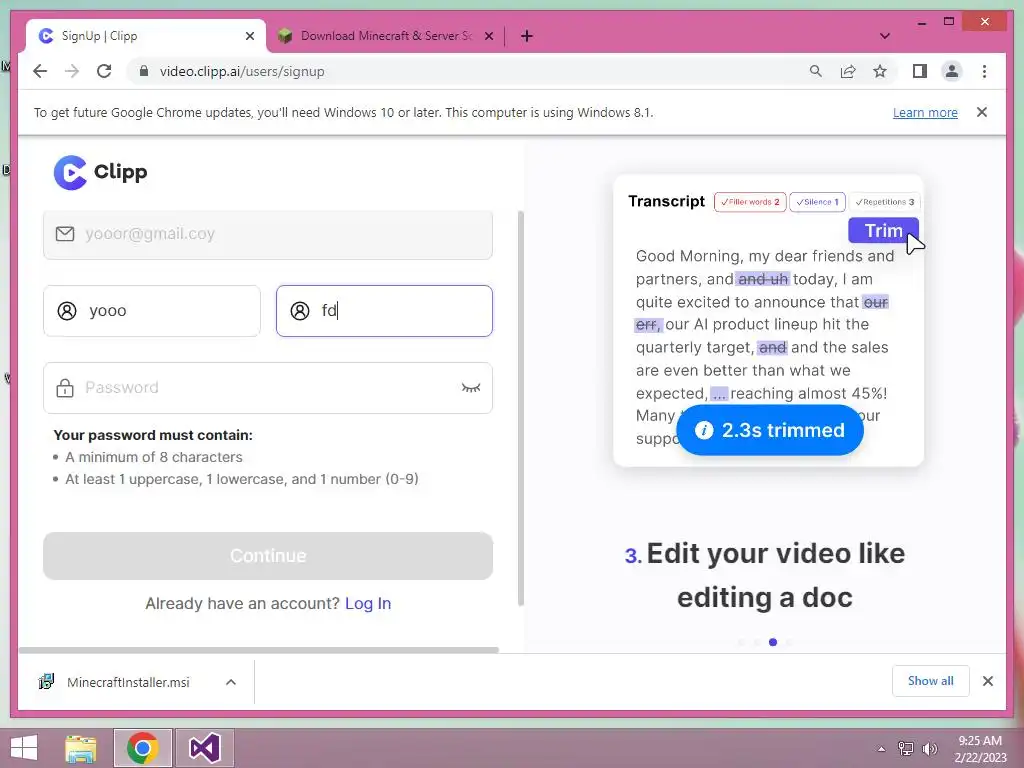Open the Chrome three-dot menu
1024x768 pixels.
984,71
